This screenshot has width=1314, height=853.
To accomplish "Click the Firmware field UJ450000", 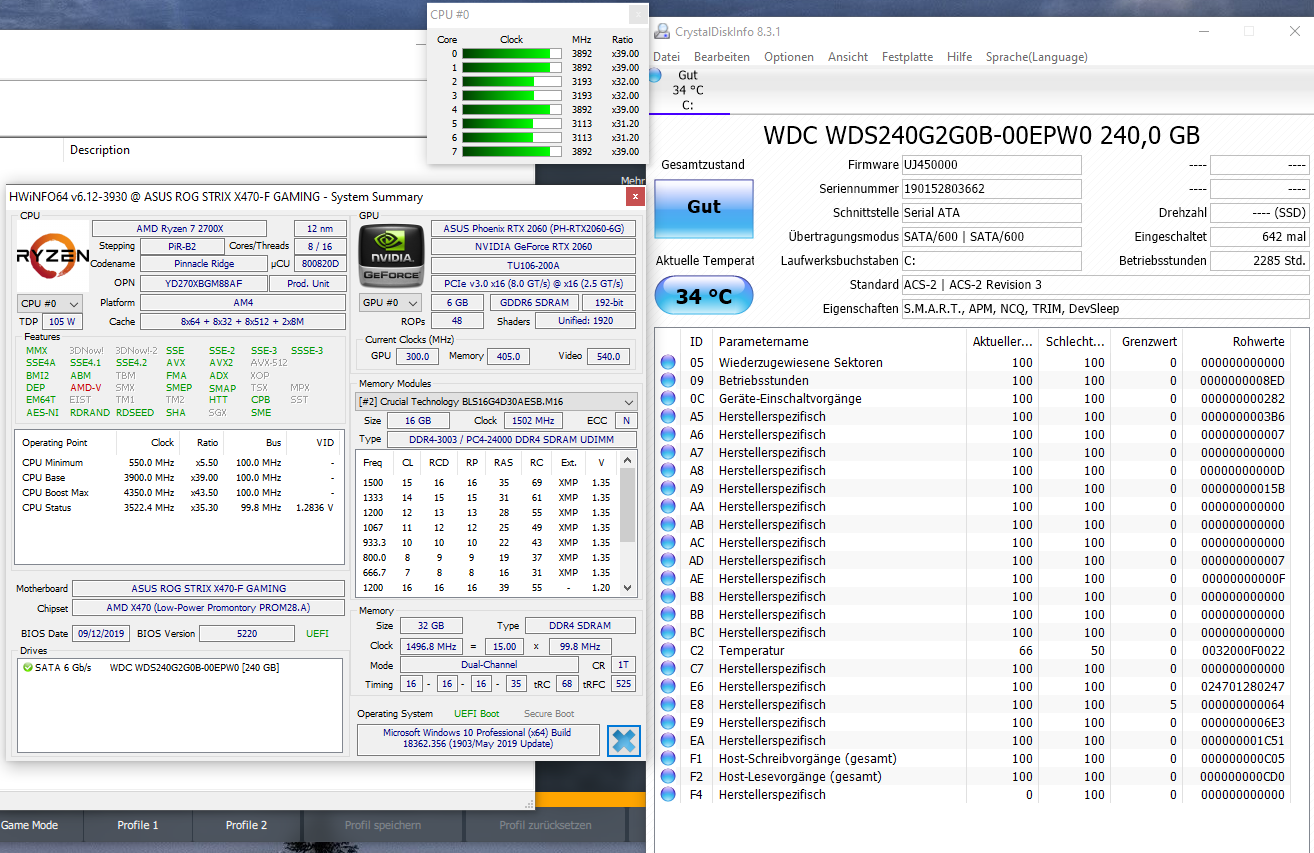I will [x=990, y=165].
